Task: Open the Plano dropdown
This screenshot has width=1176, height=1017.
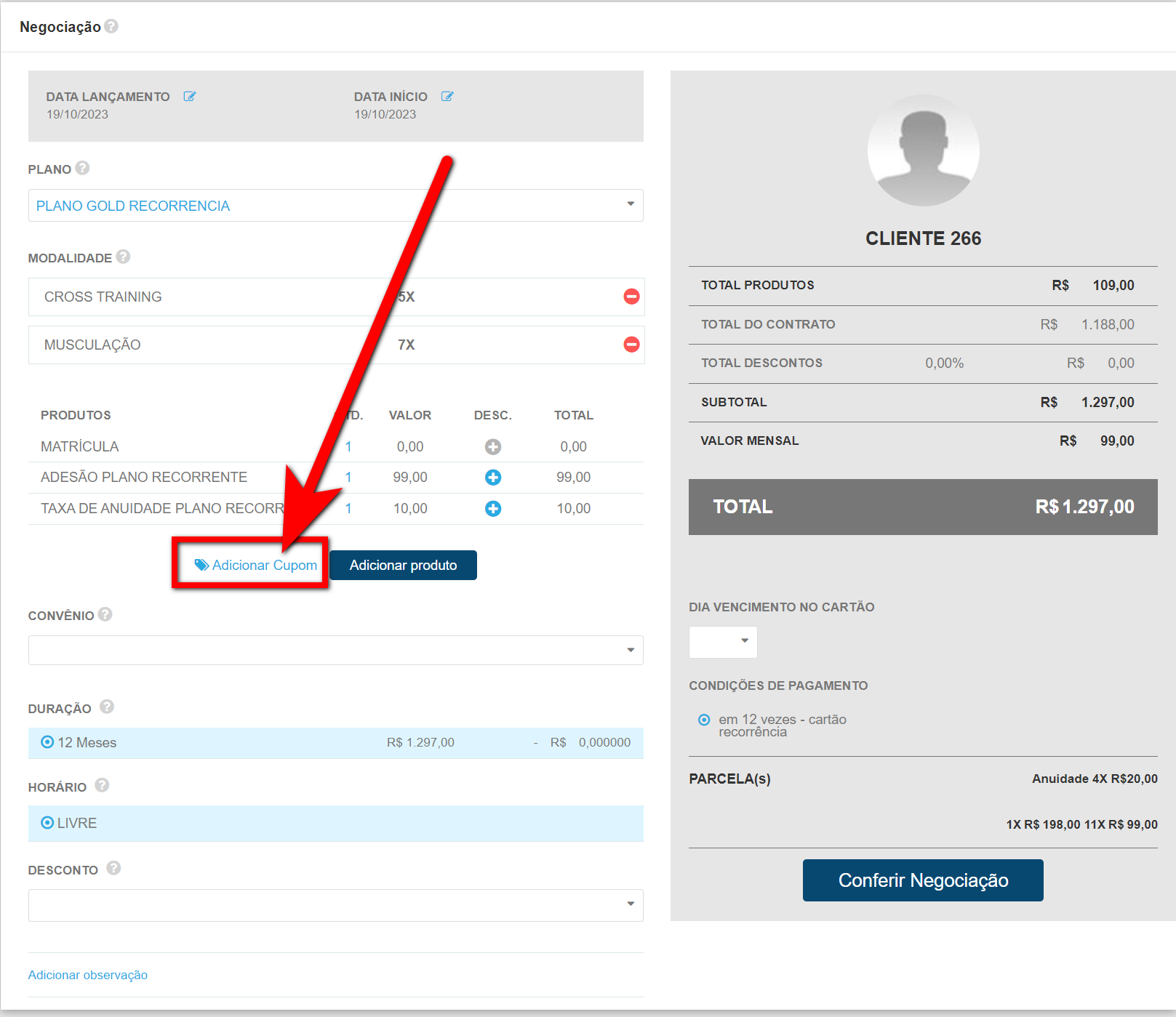Action: pyautogui.click(x=335, y=206)
